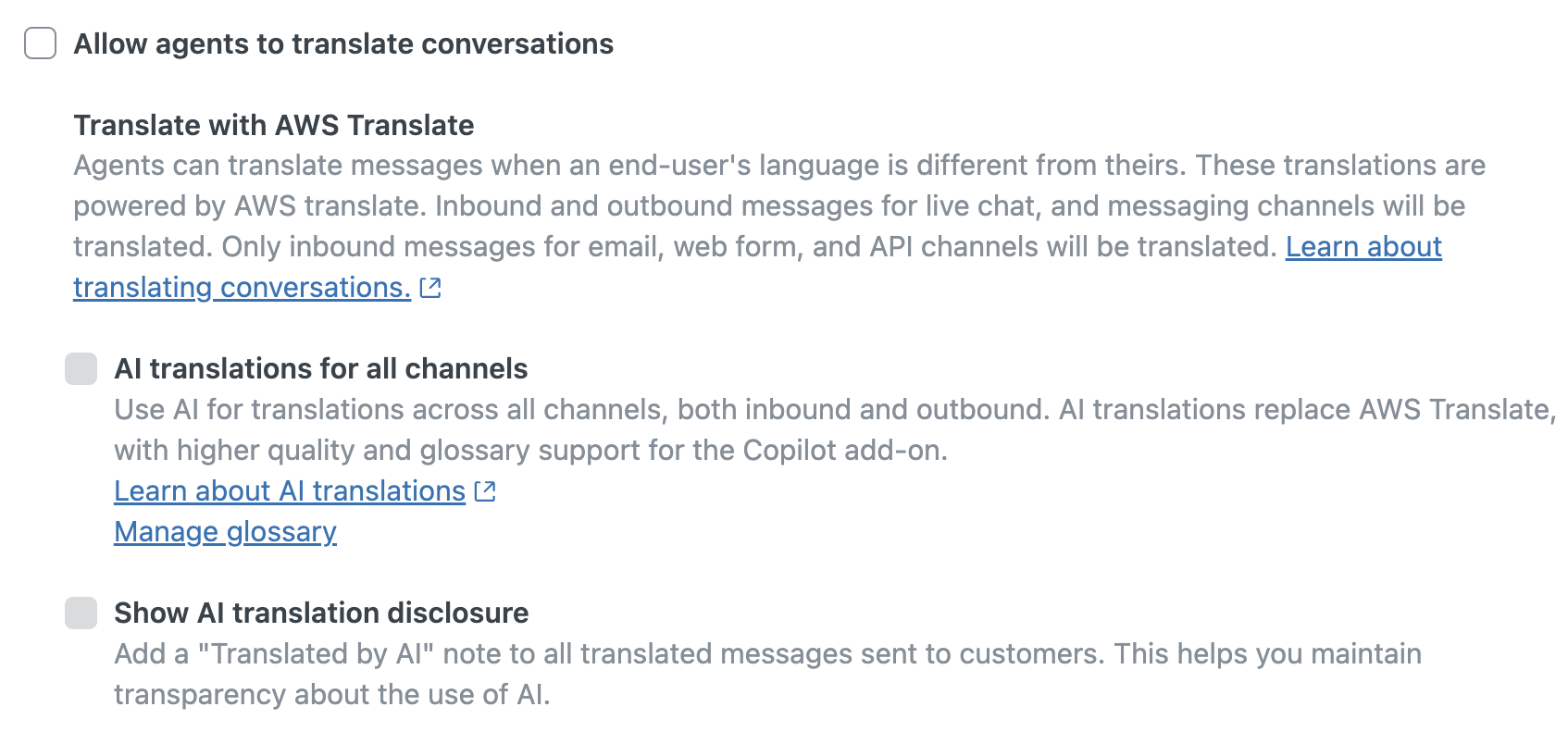Click the line transparency about the use of AI
The width and height of the screenshot is (1568, 744).
(331, 695)
